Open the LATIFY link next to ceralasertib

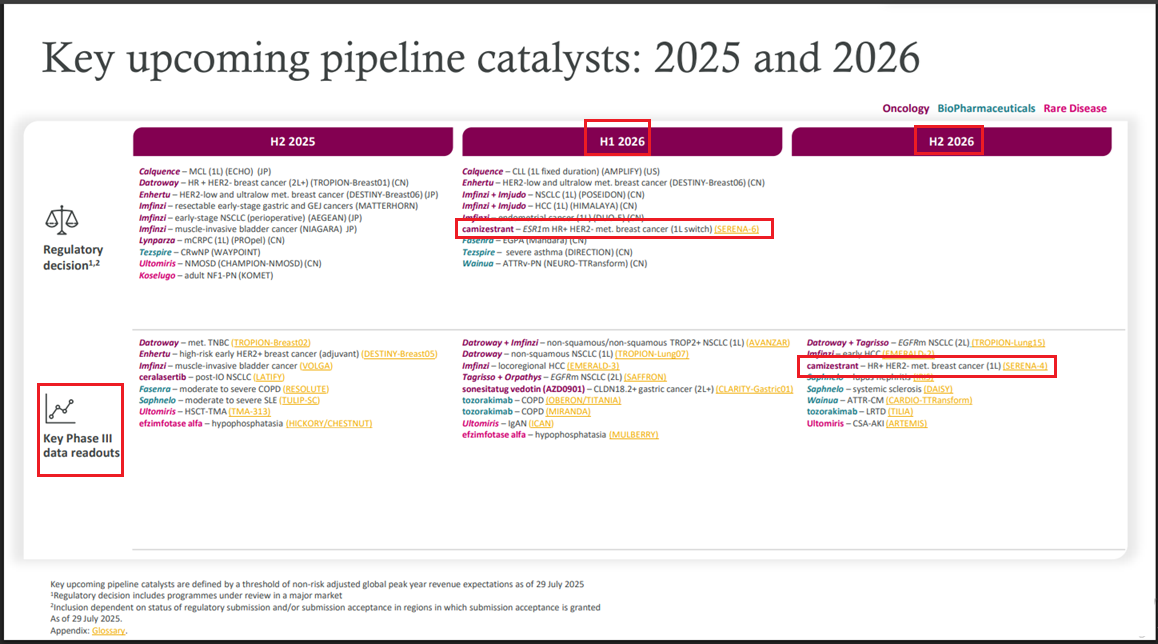tap(269, 377)
